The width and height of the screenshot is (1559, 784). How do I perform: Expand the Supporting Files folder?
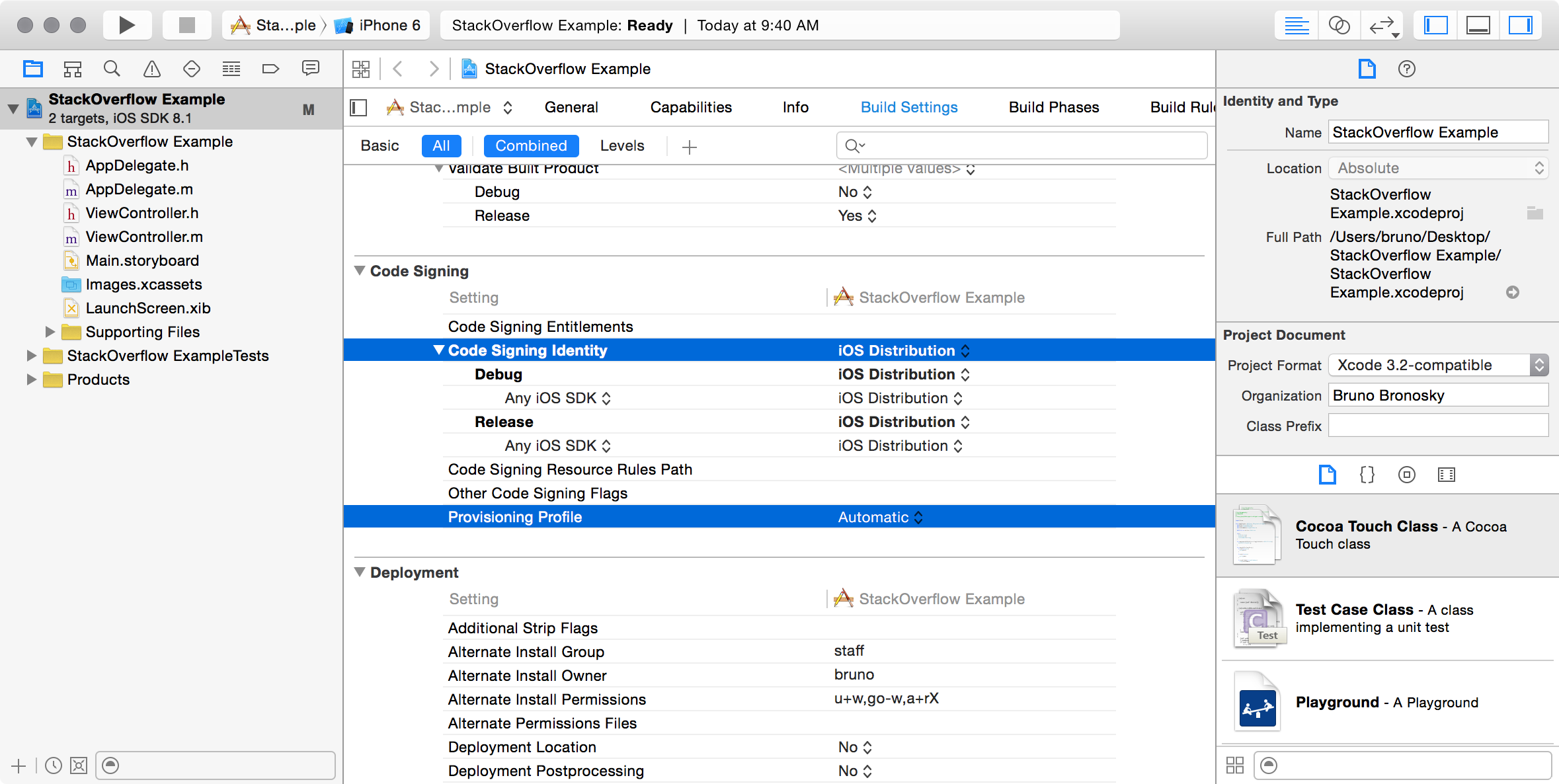[50, 332]
